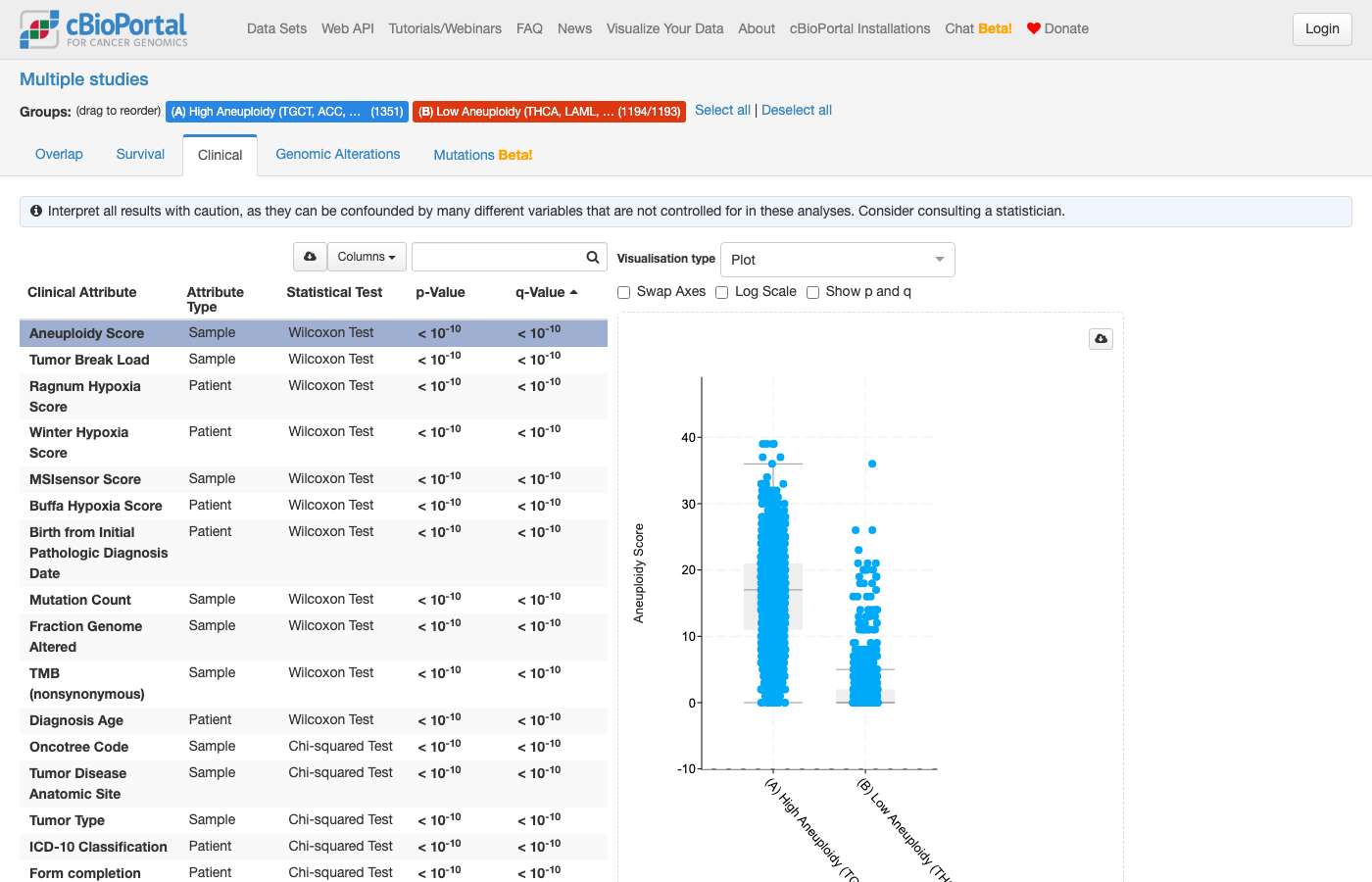Select the Fraction Genome Altered row
Image resolution: width=1372 pixels, height=882 pixels.
tap(314, 637)
